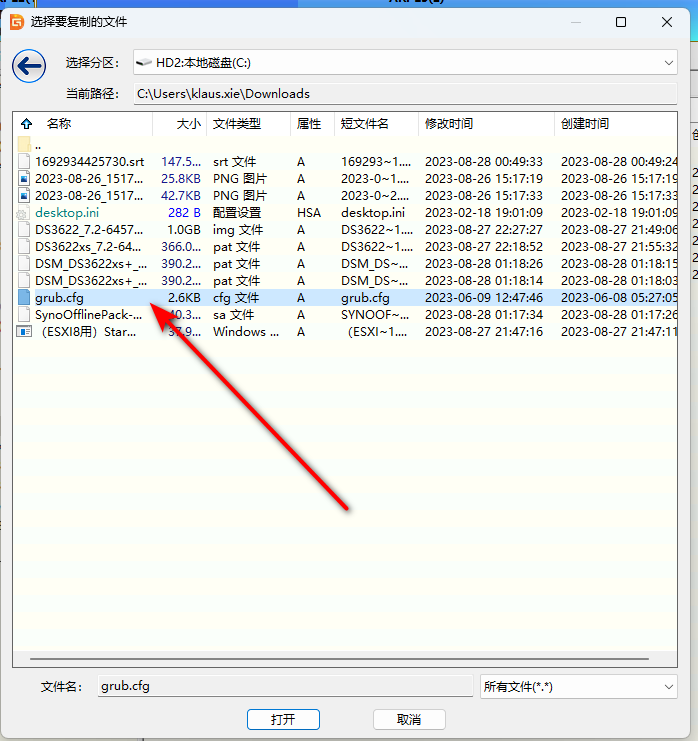
Task: Click modified time 2023-08-28 01:18:14
Action: point(484,281)
